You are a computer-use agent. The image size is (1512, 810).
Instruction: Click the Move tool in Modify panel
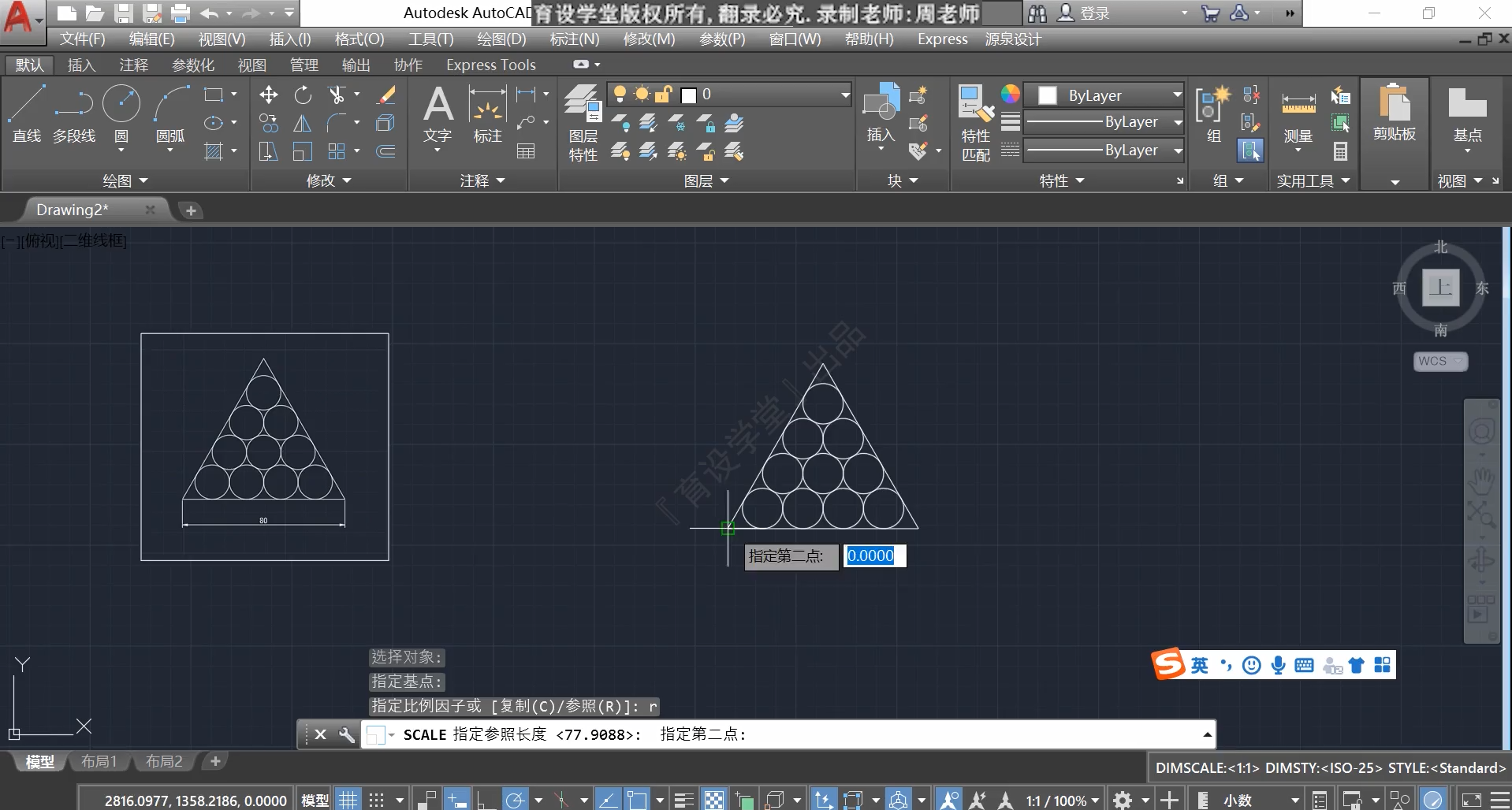coord(268,95)
